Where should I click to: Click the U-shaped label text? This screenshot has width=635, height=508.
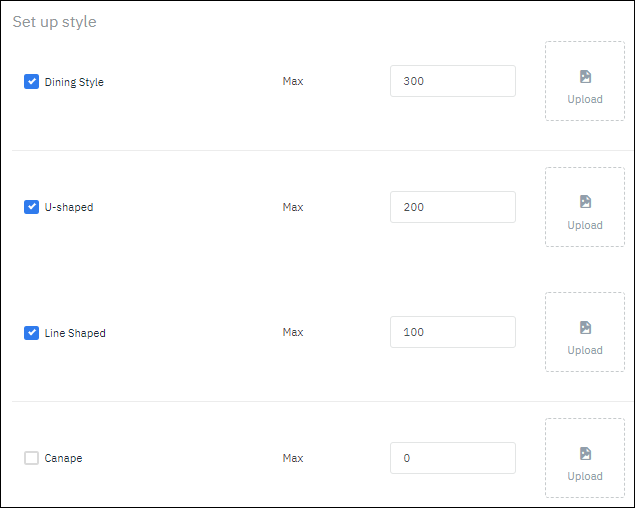(x=69, y=207)
